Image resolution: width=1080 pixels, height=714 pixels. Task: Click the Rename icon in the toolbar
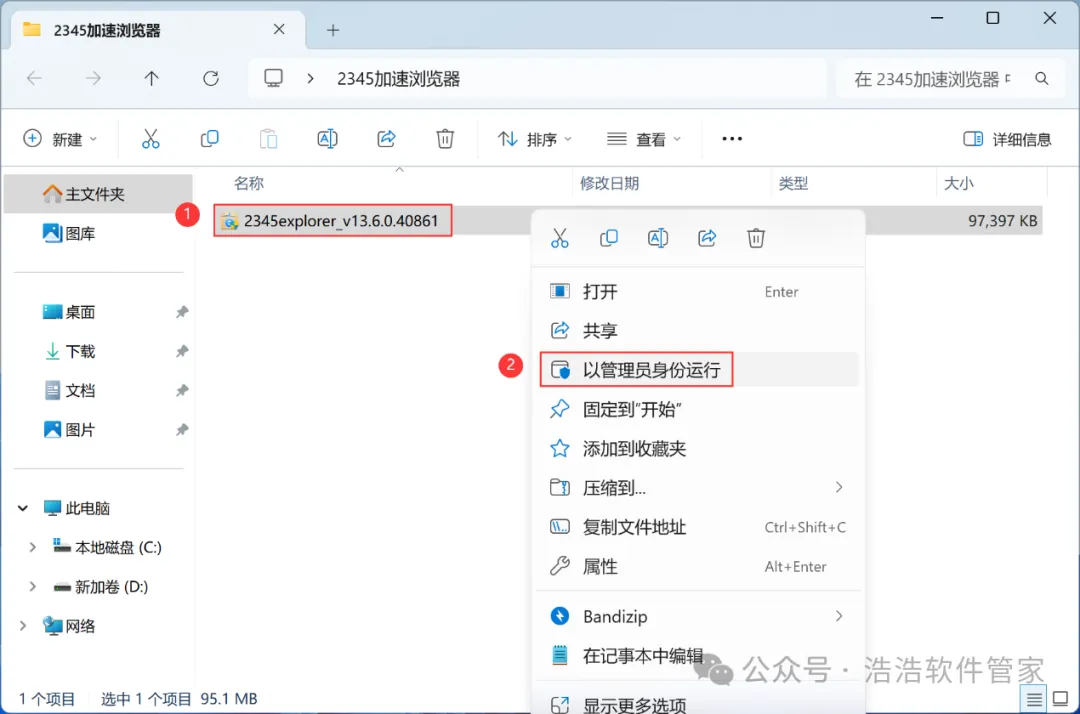click(327, 139)
